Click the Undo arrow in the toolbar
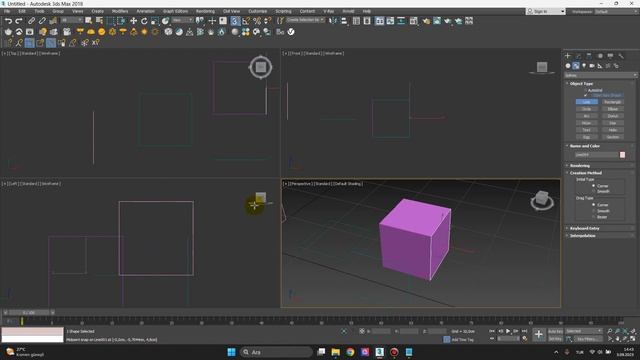Image resolution: width=640 pixels, height=360 pixels. click(x=8, y=21)
